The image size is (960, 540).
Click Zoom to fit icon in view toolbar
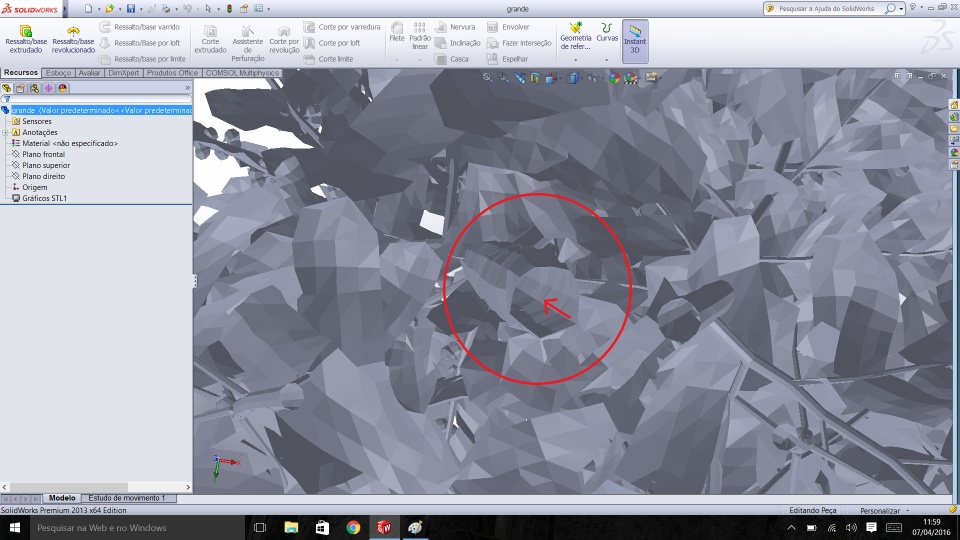pyautogui.click(x=487, y=78)
